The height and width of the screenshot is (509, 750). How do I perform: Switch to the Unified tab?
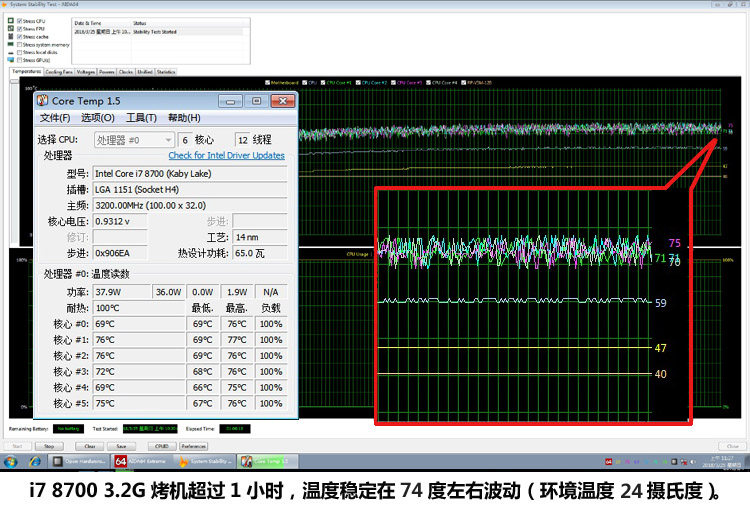click(x=145, y=72)
